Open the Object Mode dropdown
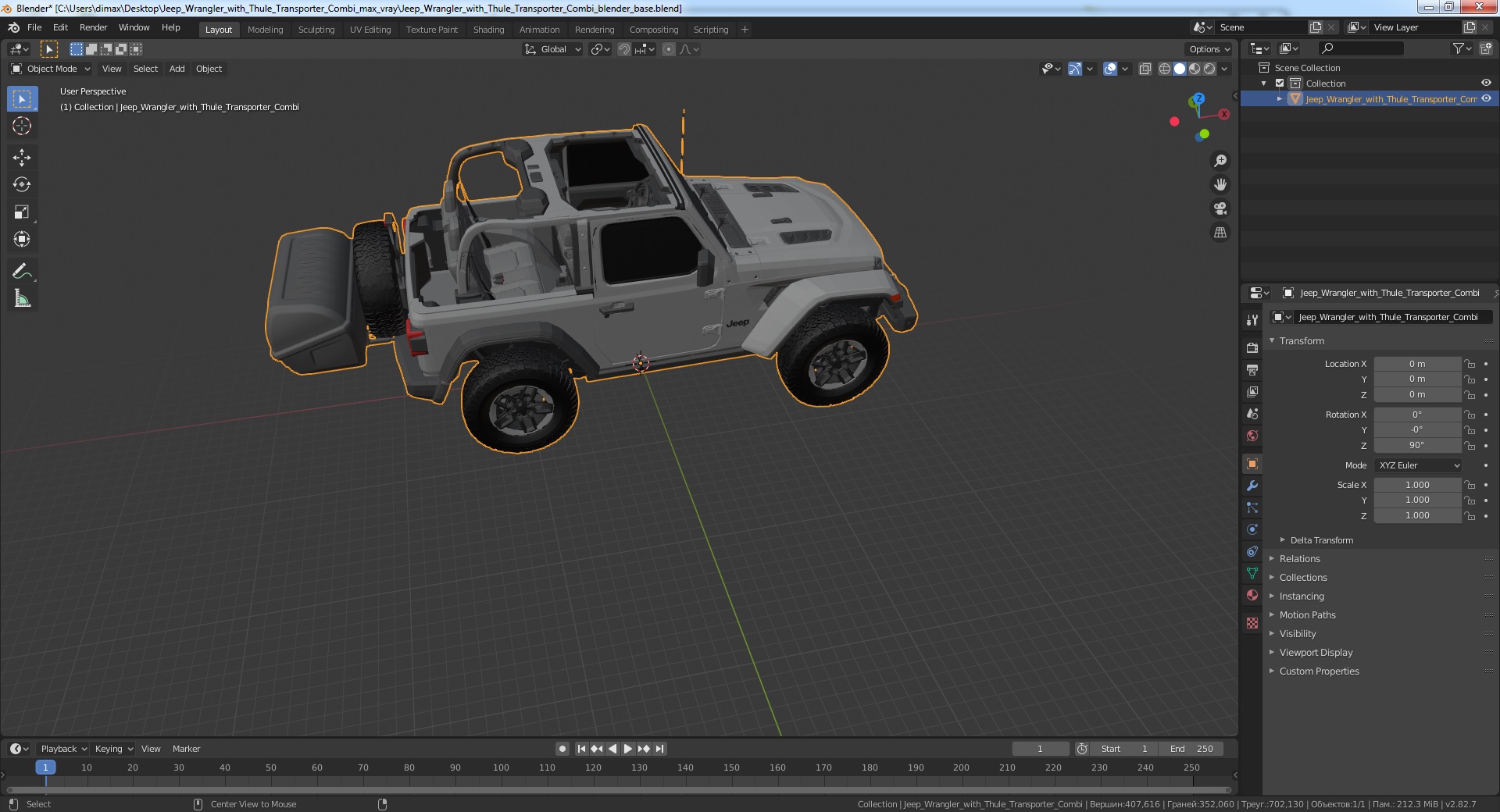The image size is (1500, 812). click(x=51, y=69)
